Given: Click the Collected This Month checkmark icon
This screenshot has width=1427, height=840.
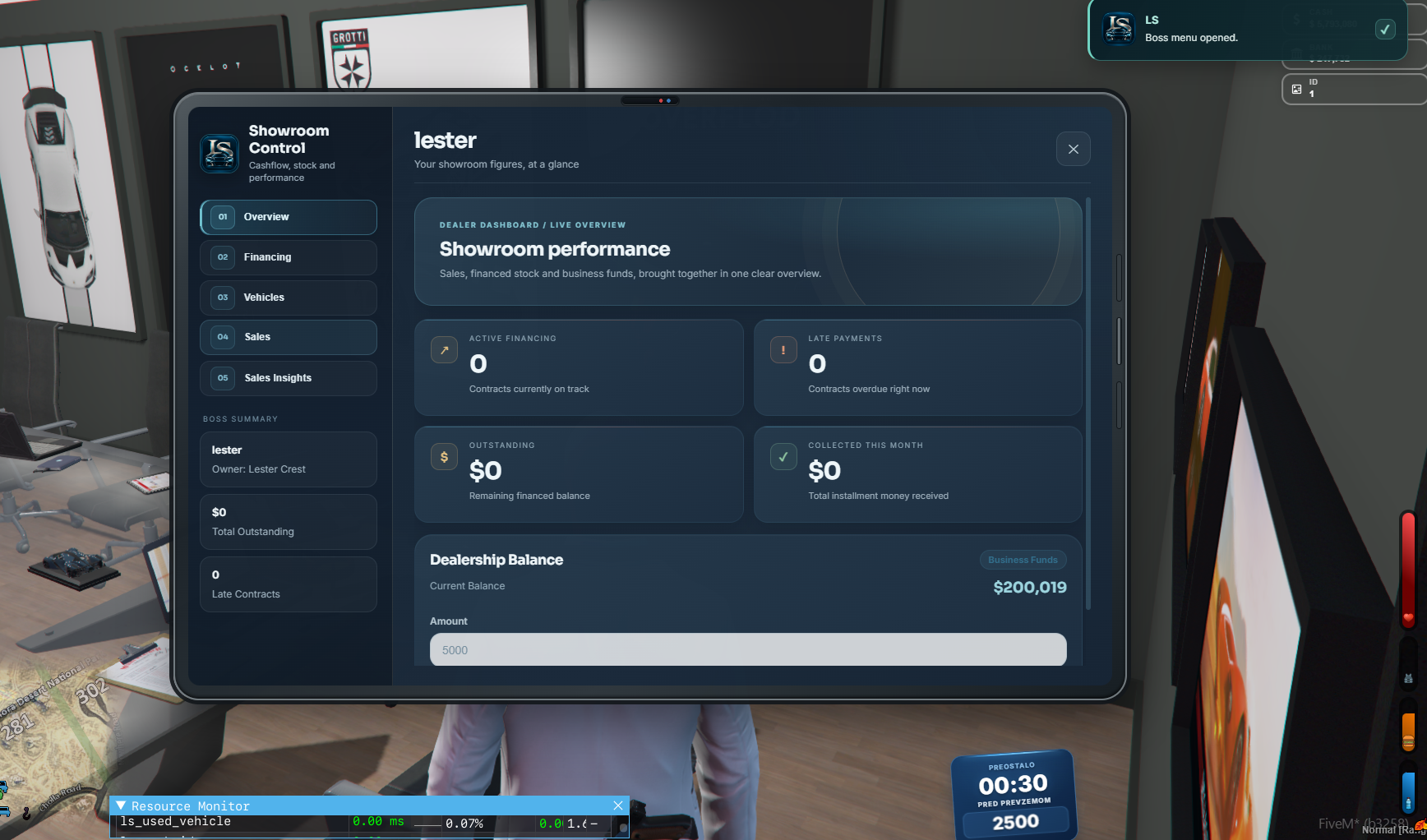Looking at the screenshot, I should point(783,457).
